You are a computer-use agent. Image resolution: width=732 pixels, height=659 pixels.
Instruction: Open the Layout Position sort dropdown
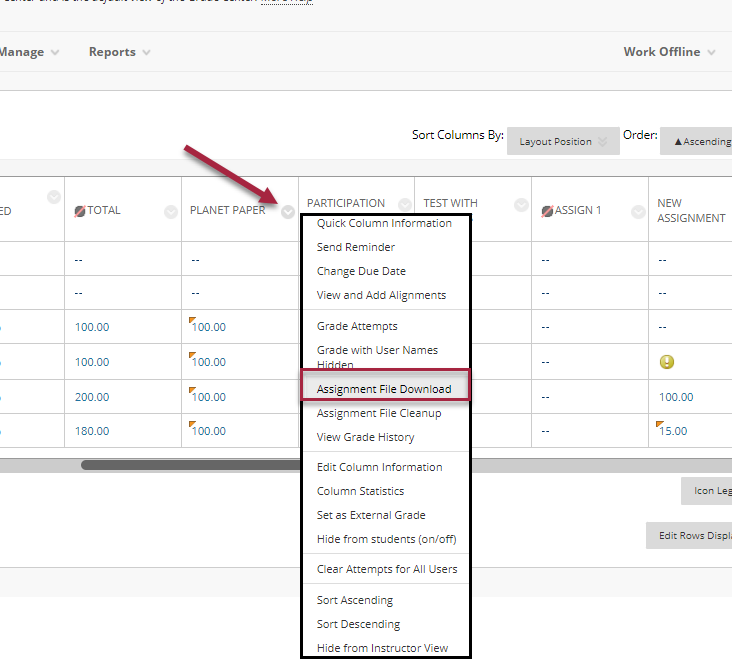[563, 141]
